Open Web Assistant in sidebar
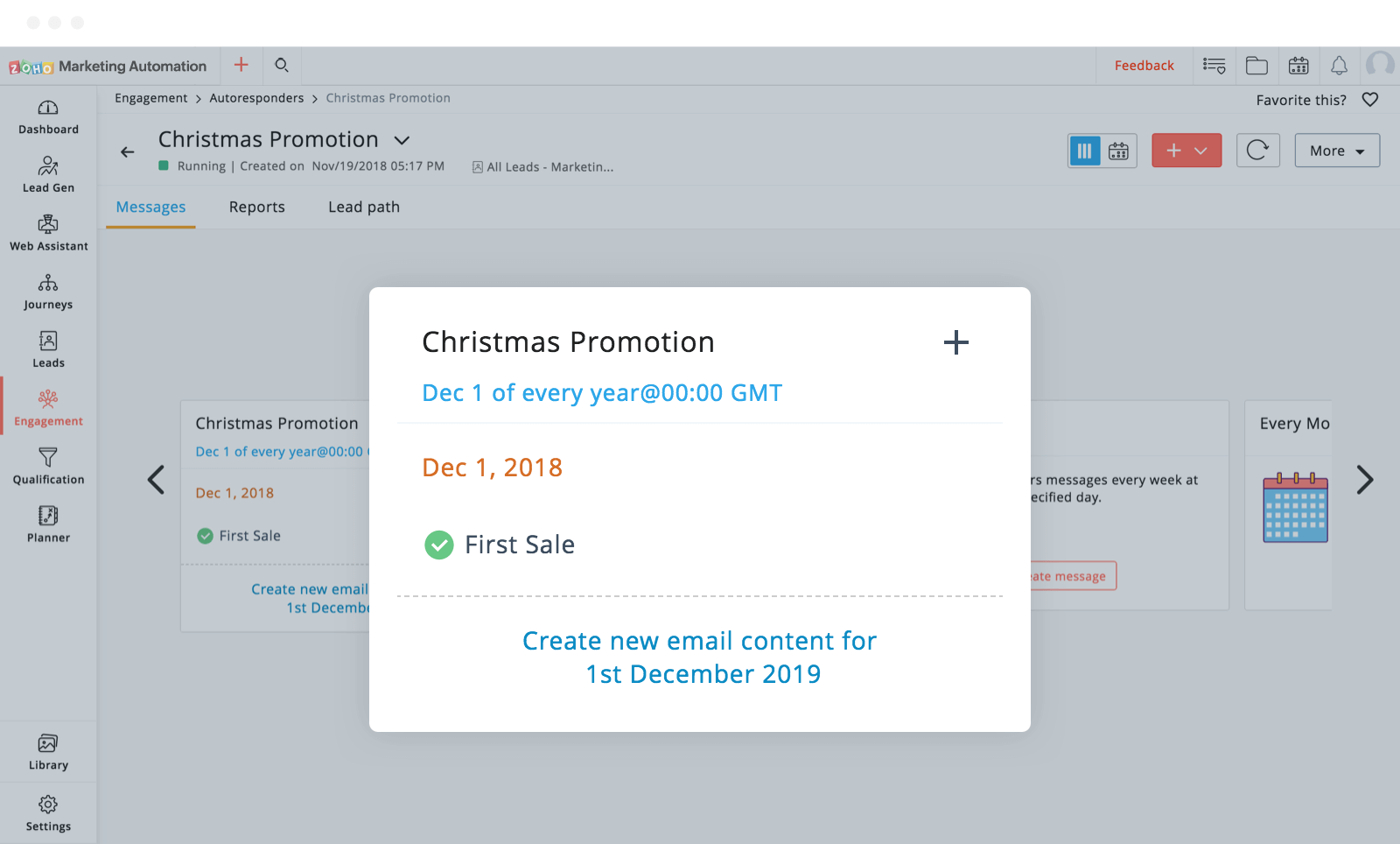This screenshot has width=1400, height=844. 48,234
